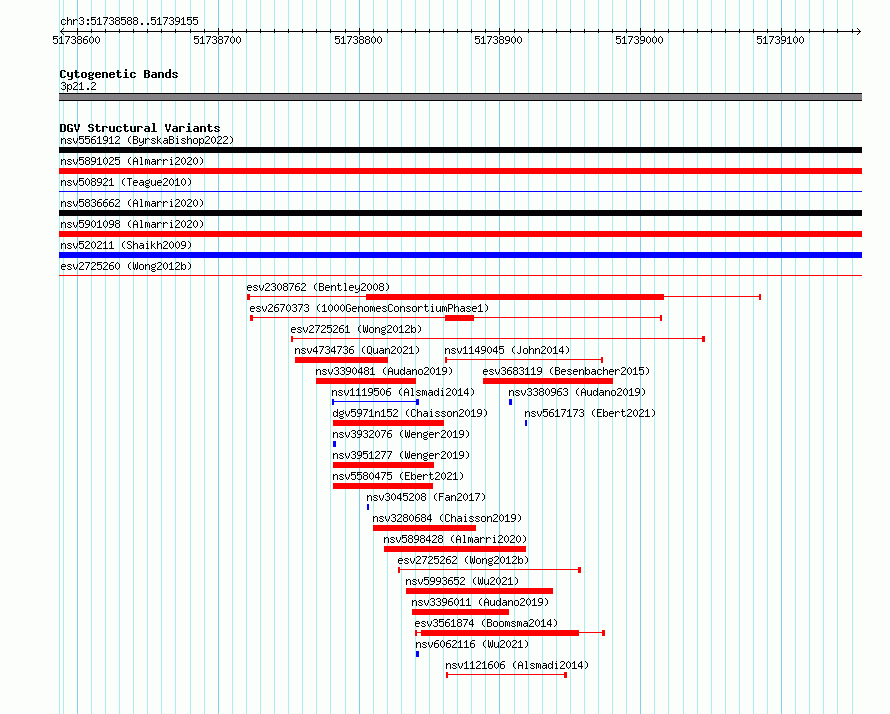Screen dimensions: 890x714
Task: Select nsv5617173 (Ebert2021) label
Action: tap(590, 413)
